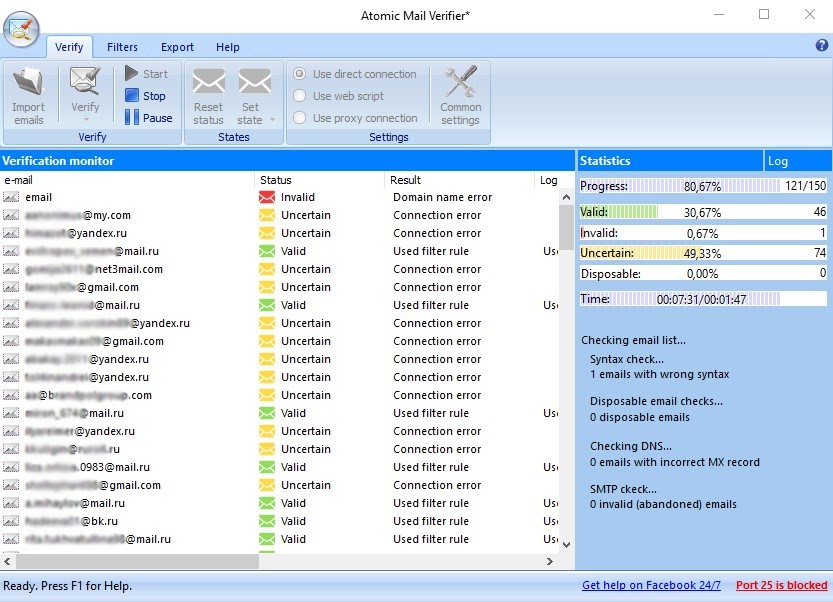The height and width of the screenshot is (602, 833).
Task: Click the vertical scrollbar up arrow
Action: pos(566,197)
